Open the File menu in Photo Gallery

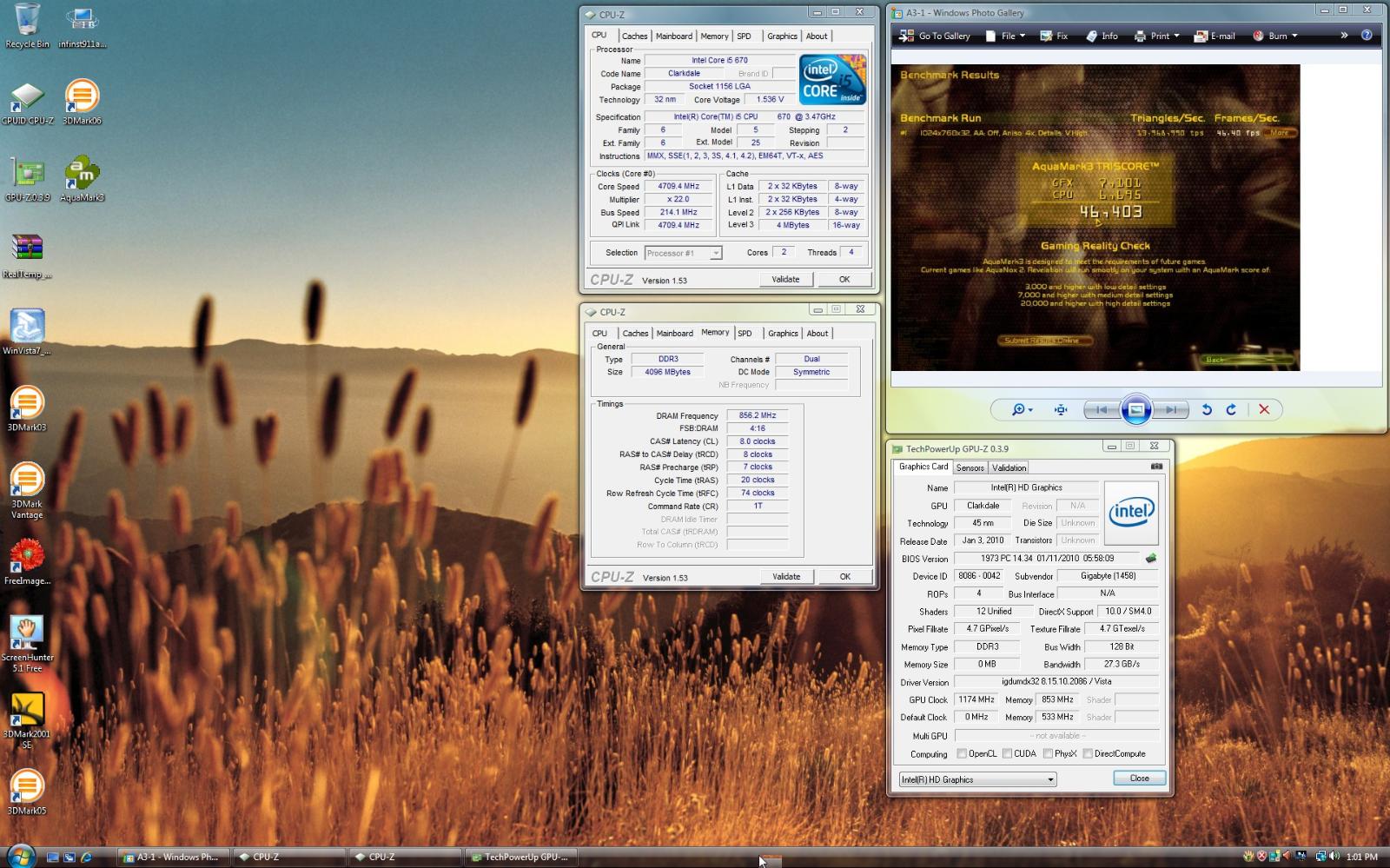(1005, 36)
